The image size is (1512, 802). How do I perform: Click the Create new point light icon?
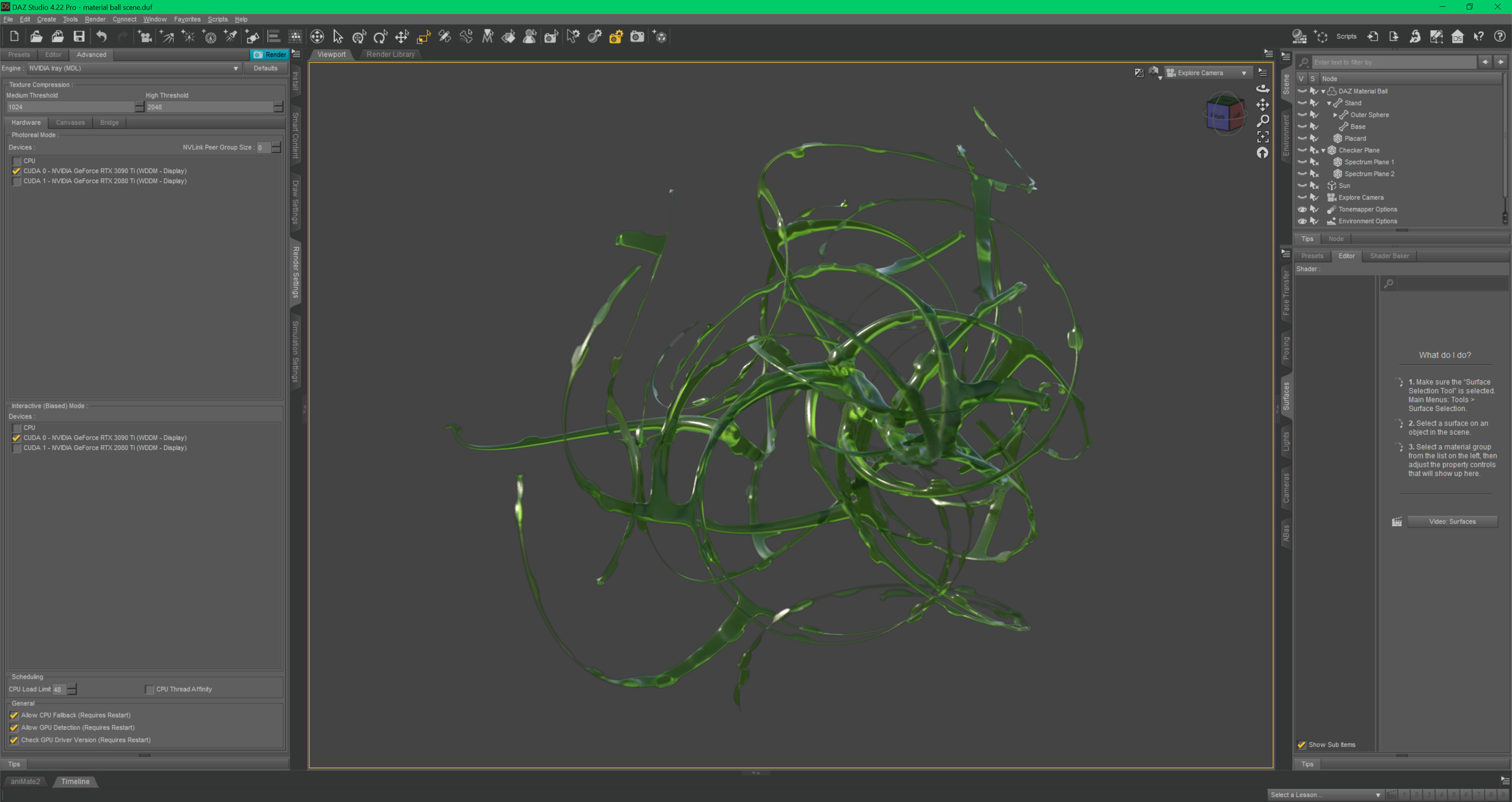pos(188,36)
